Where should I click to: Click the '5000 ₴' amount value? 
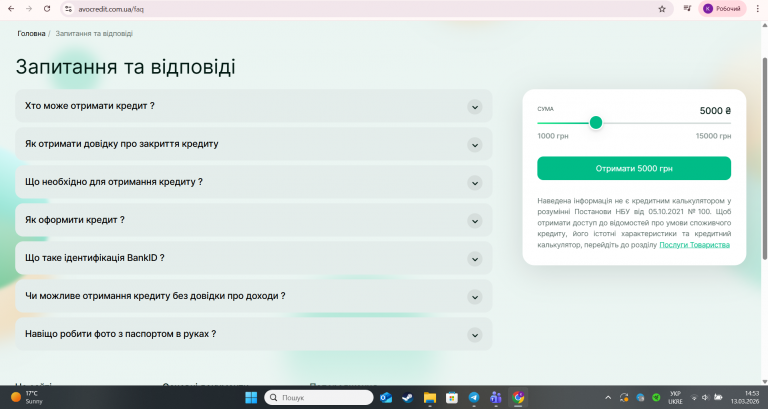point(715,111)
